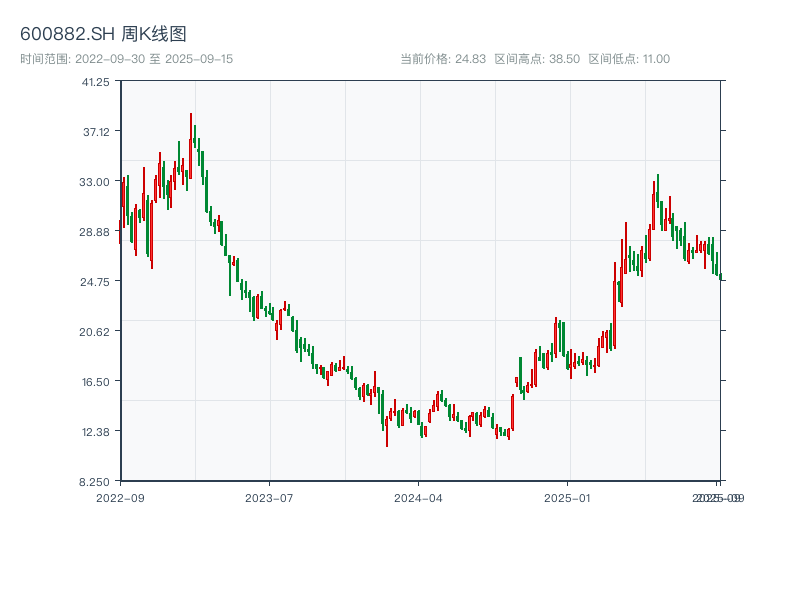Click the 8.250 y-axis label
The image size is (800, 600).
96,482
